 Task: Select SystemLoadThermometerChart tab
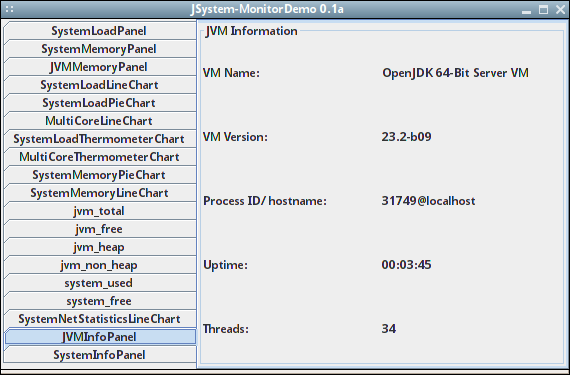coord(100,139)
